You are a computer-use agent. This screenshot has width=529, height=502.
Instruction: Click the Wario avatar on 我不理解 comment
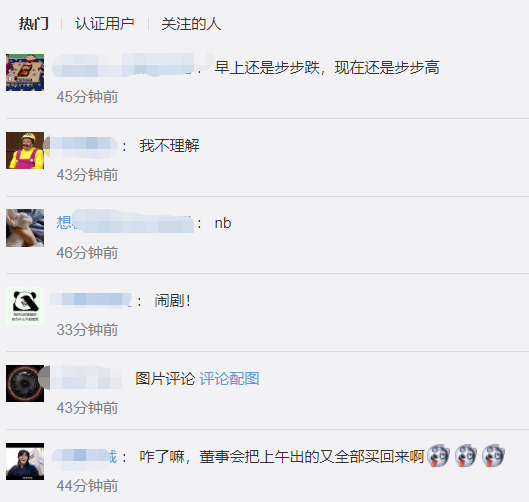pyautogui.click(x=25, y=150)
